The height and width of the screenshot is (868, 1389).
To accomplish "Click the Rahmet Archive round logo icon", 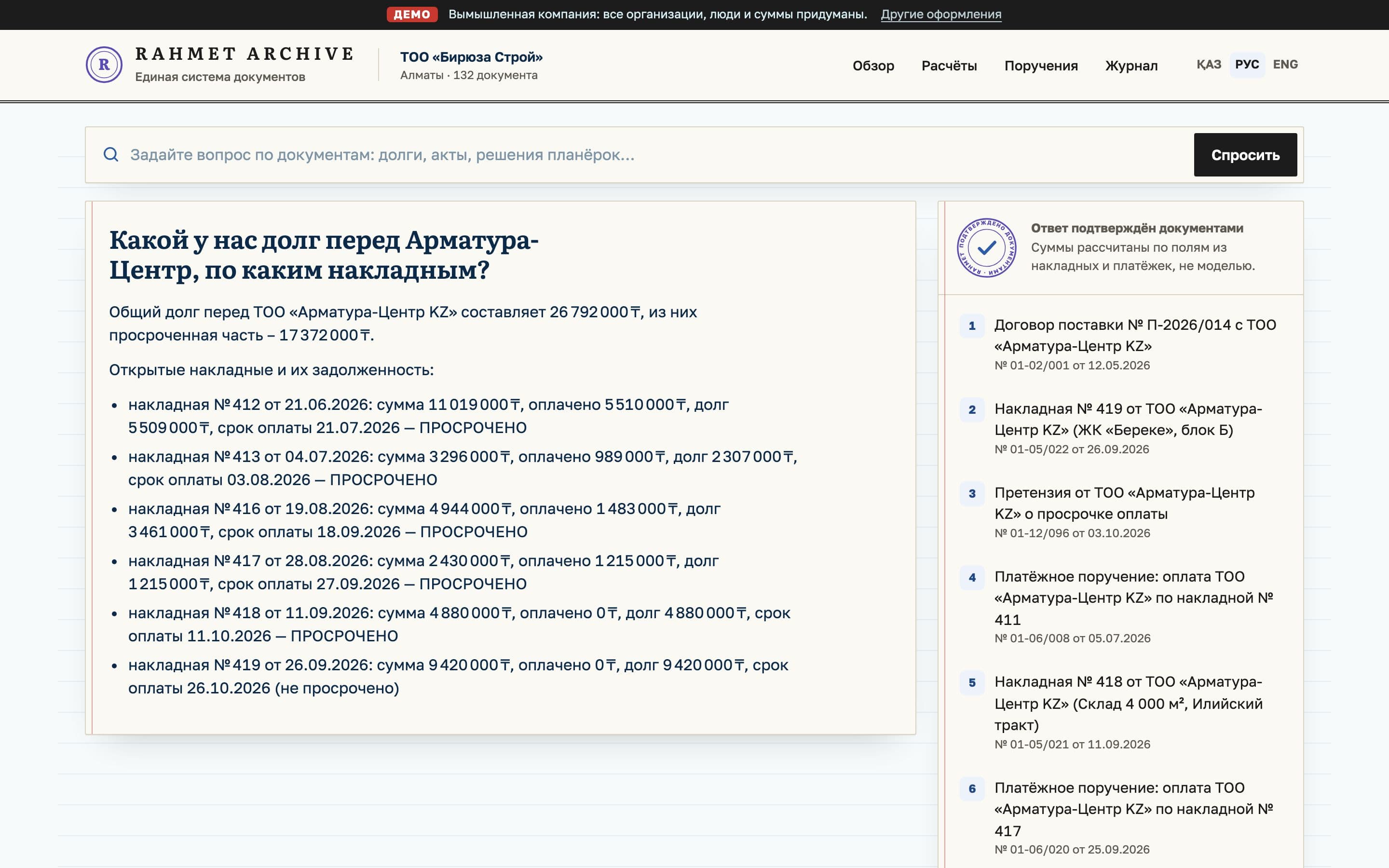I will [x=104, y=64].
